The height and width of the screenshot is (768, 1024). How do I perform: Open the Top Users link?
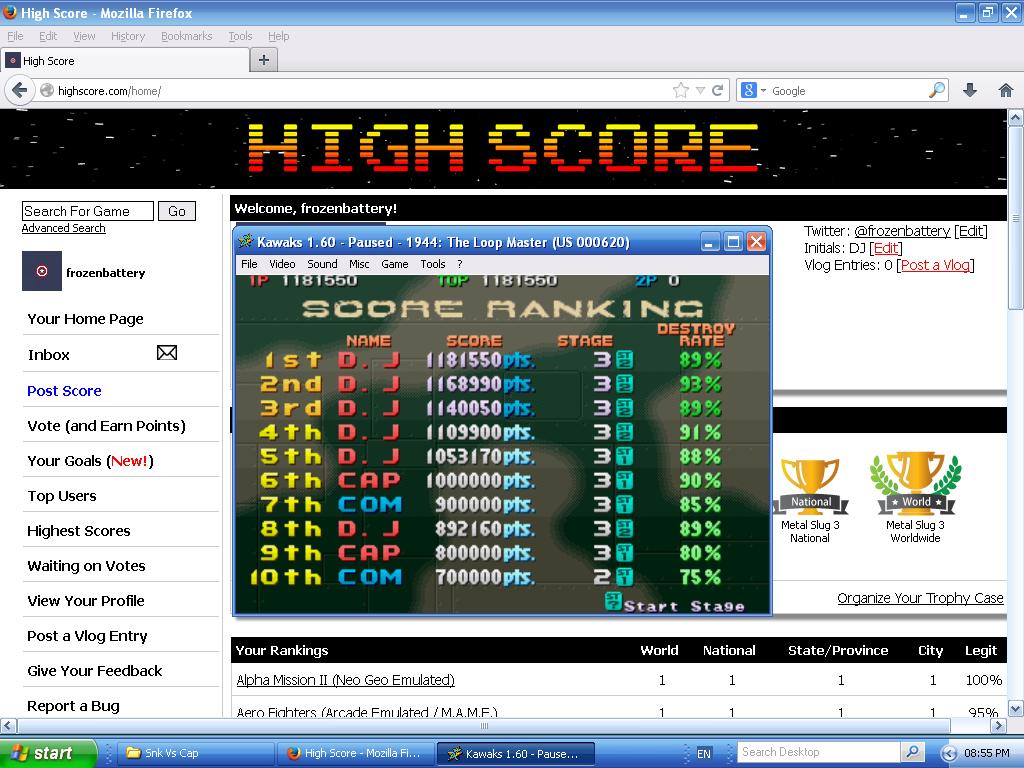point(61,496)
